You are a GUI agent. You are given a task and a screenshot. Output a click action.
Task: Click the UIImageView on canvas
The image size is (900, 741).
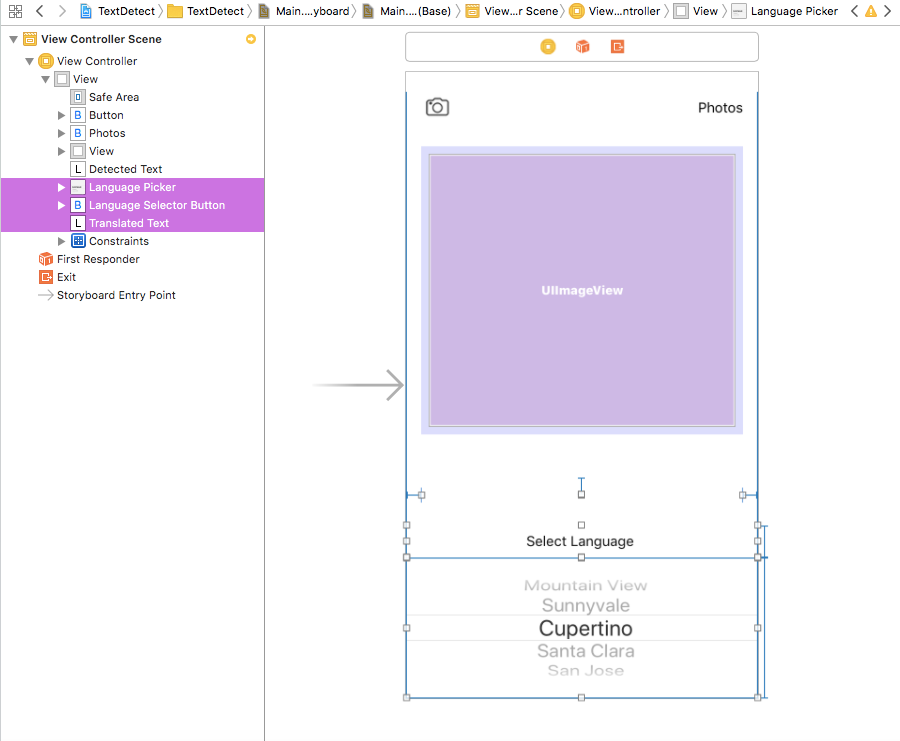point(582,290)
